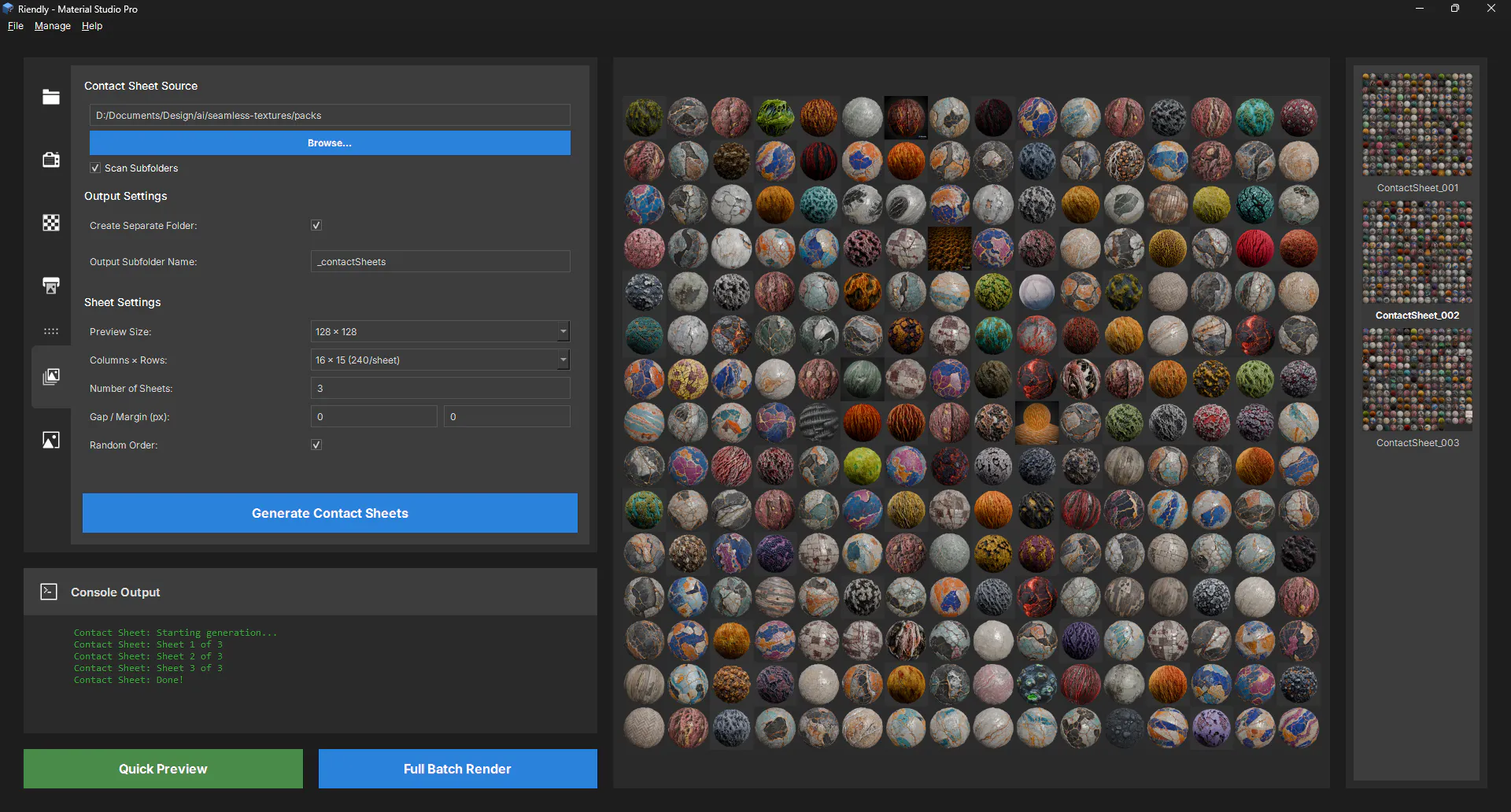
Task: Open the Preview Size dropdown
Action: [440, 332]
